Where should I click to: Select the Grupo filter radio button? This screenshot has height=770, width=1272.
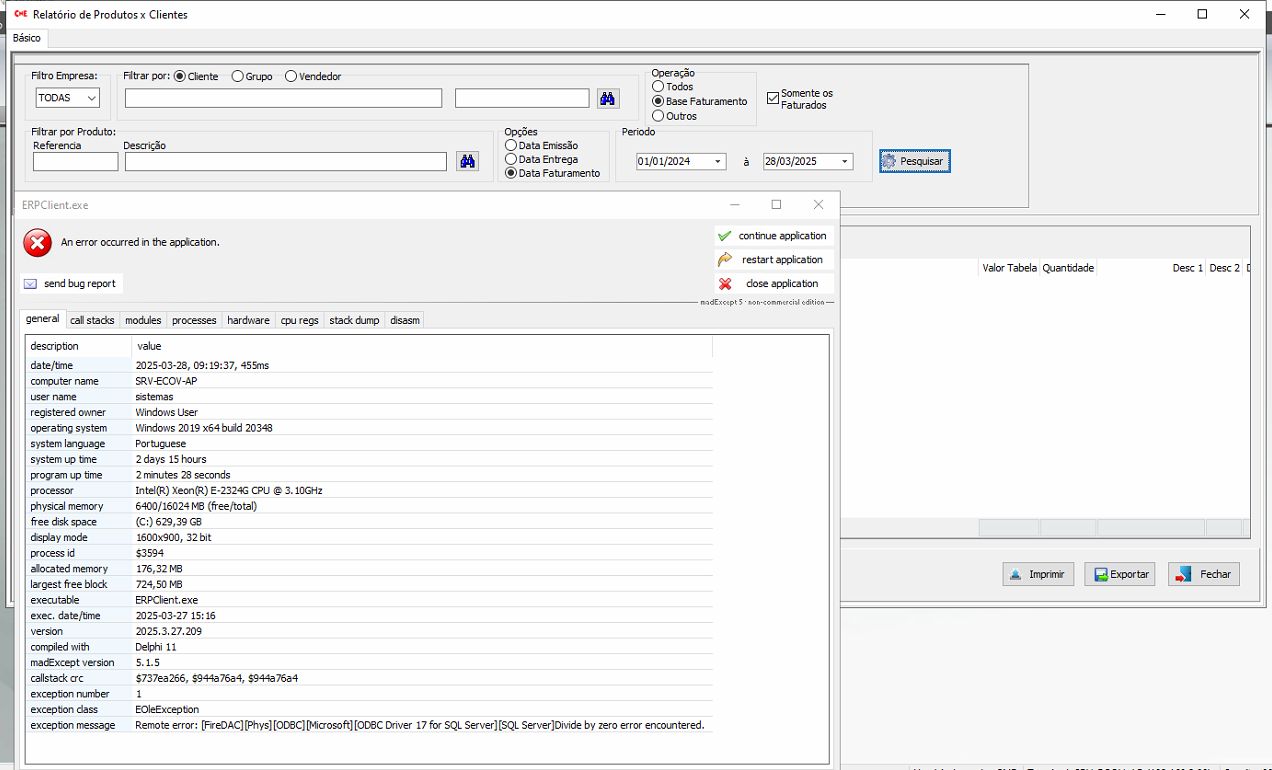(x=238, y=76)
